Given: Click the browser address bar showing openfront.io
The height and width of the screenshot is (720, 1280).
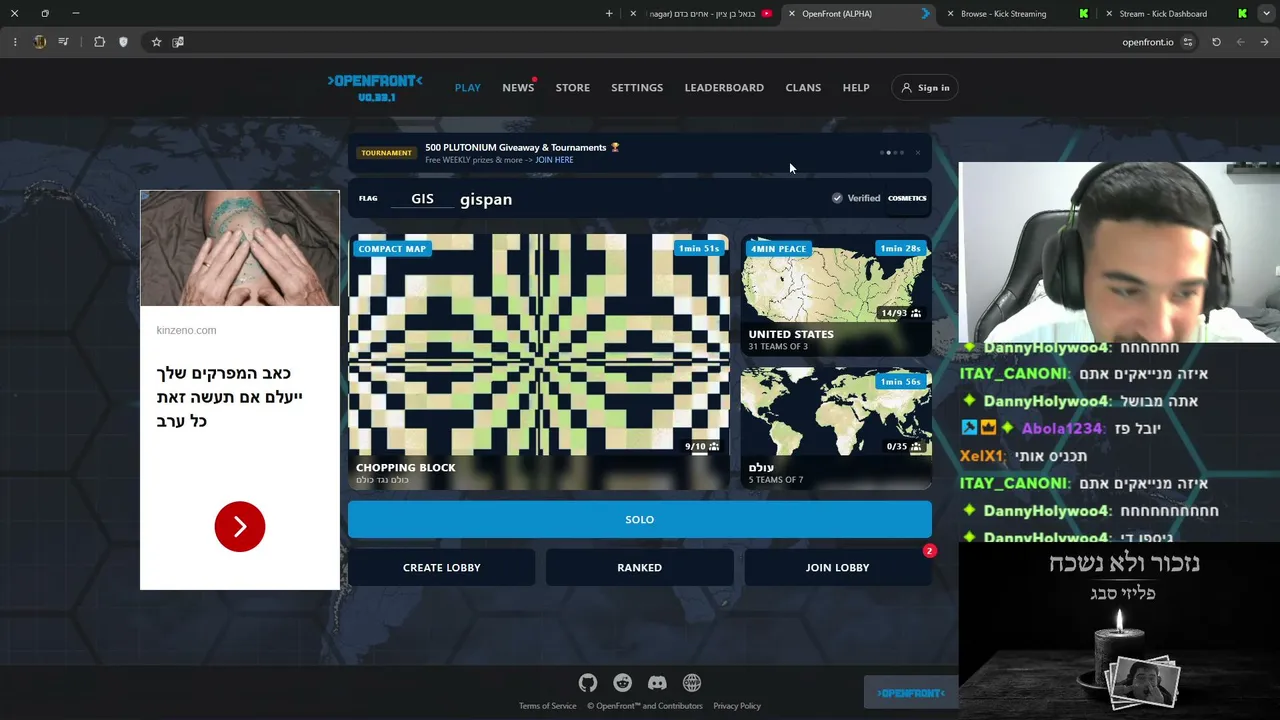Looking at the screenshot, I should point(1148,42).
